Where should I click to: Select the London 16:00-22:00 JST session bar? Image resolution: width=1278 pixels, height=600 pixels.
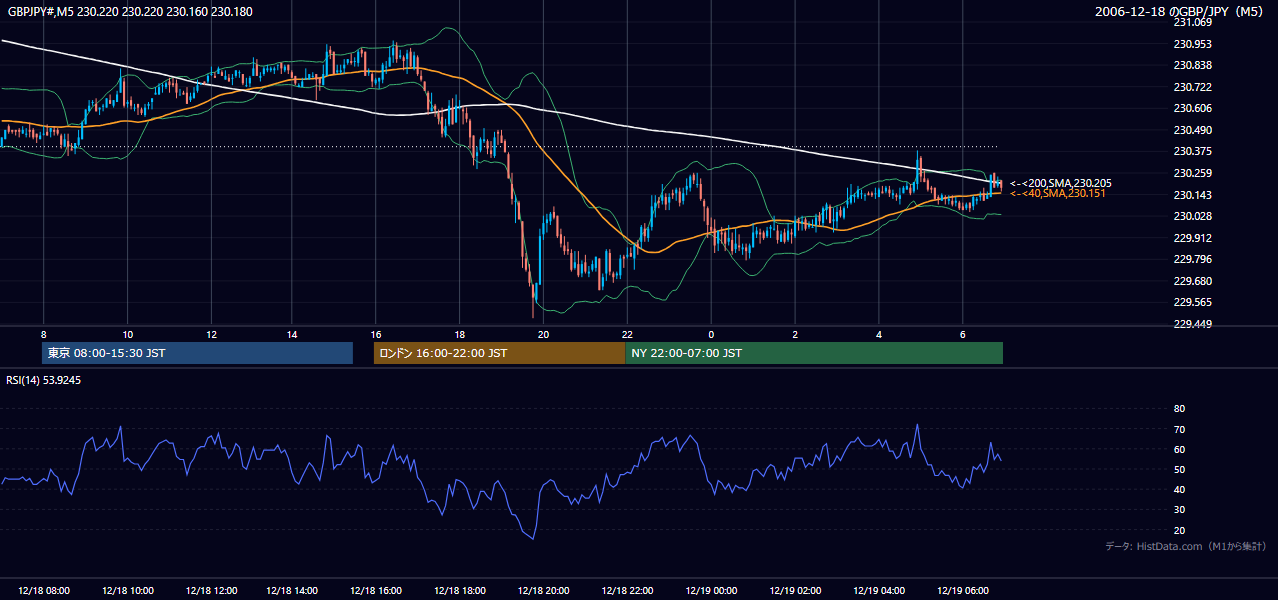pyautogui.click(x=499, y=353)
